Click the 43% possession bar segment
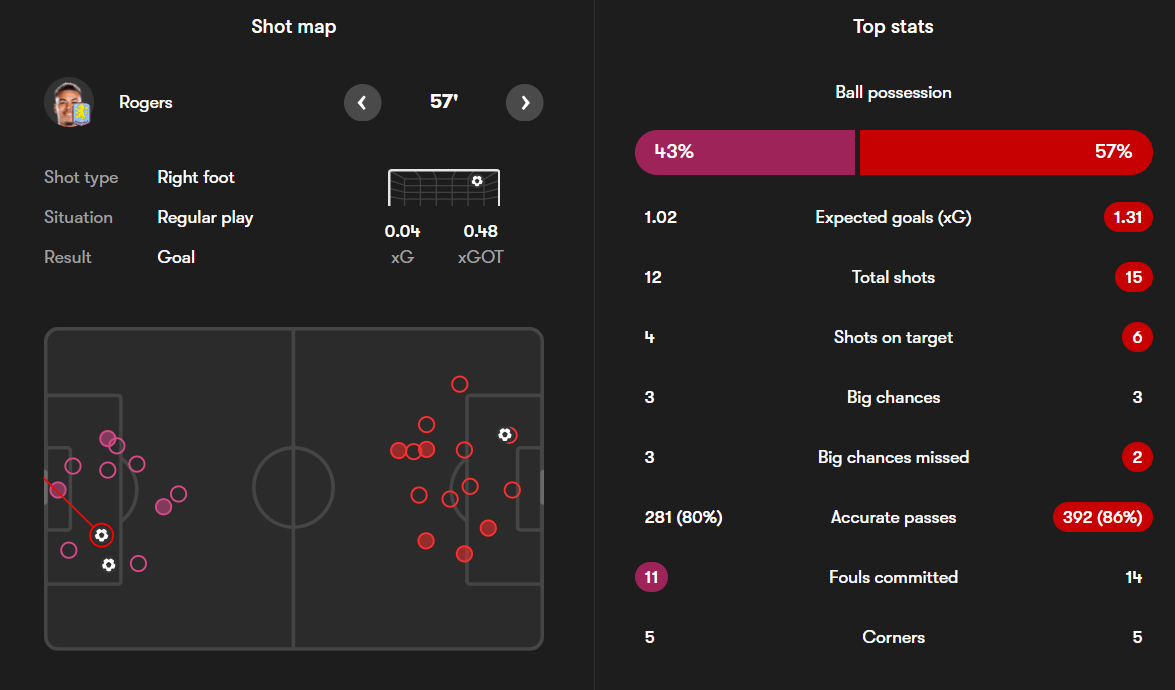Viewport: 1175px width, 690px height. tap(745, 152)
